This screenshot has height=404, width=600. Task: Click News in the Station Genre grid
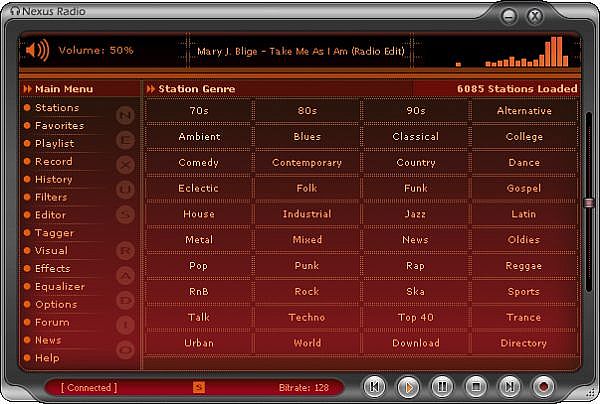pos(416,240)
